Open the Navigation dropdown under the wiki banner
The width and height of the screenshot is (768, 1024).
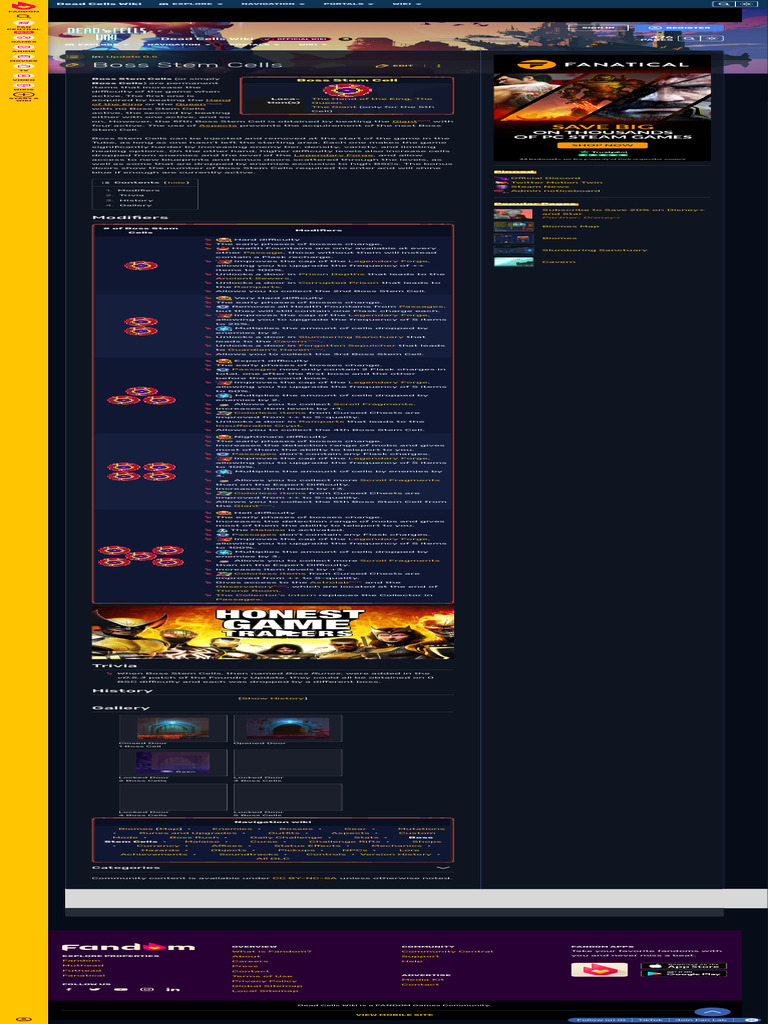tap(178, 45)
